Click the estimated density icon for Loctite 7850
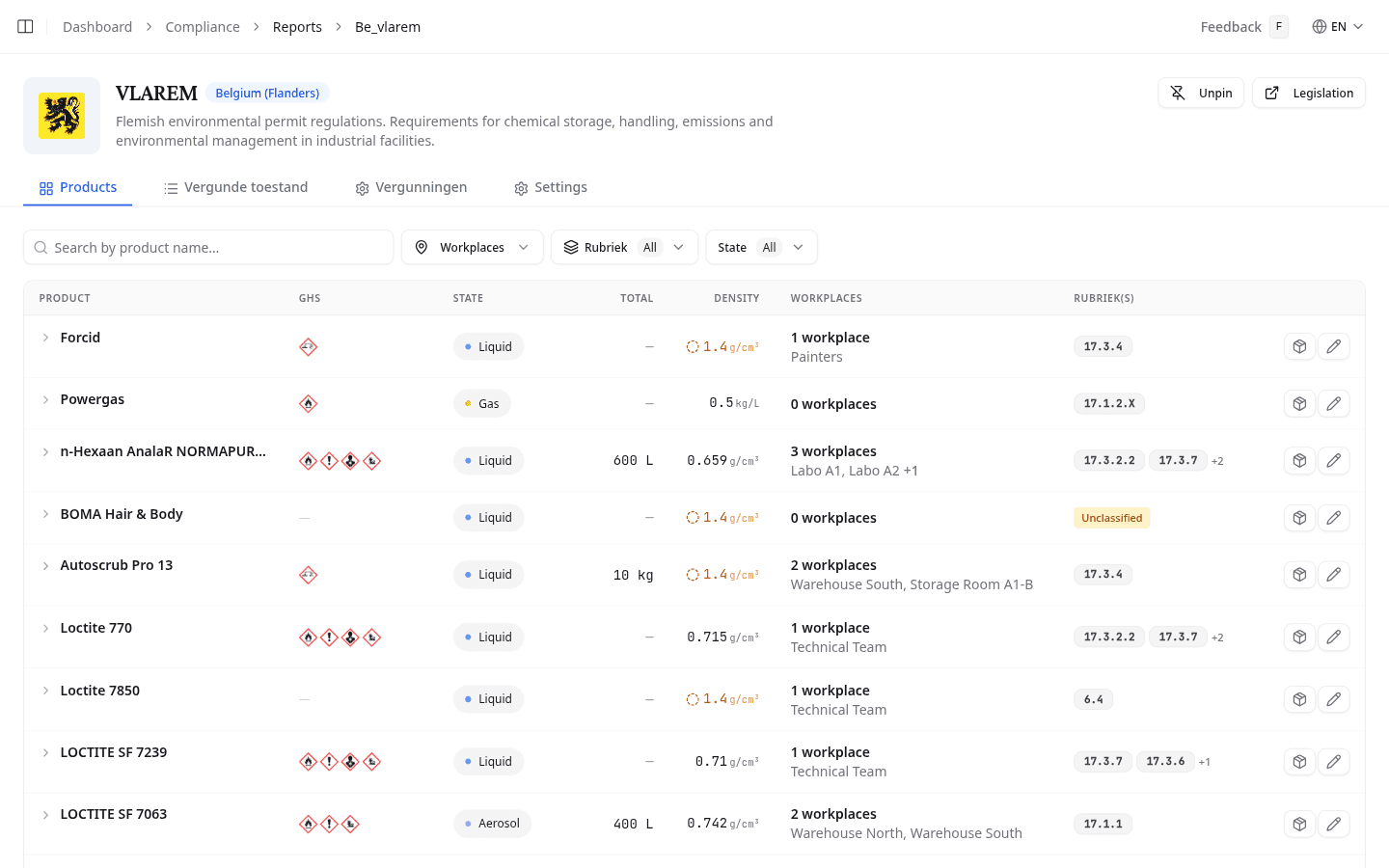1389x868 pixels. (x=693, y=698)
